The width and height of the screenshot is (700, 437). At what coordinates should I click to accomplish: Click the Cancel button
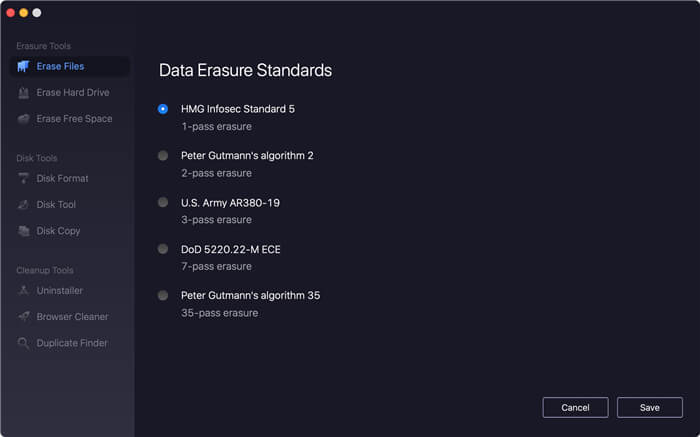[x=575, y=408]
